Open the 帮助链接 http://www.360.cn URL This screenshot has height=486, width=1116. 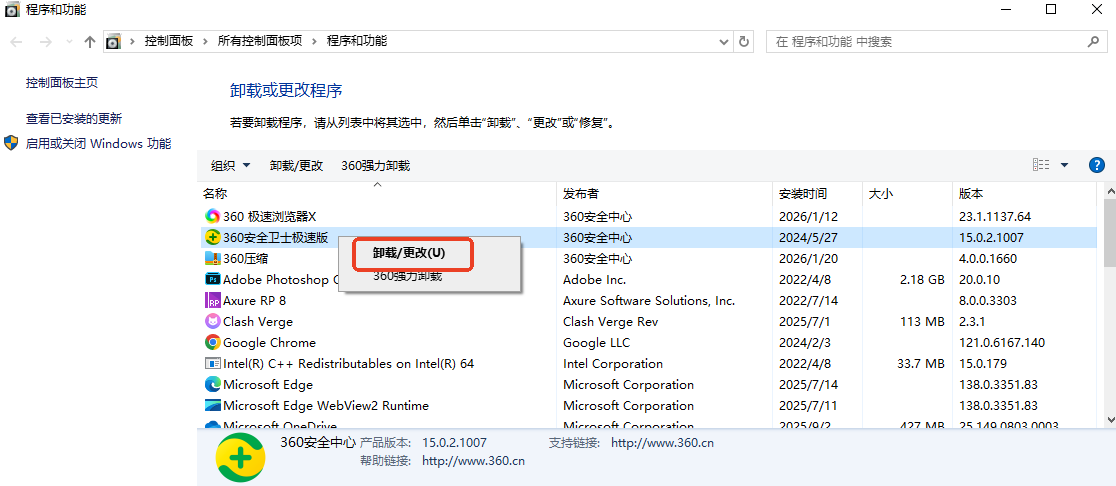[x=473, y=460]
